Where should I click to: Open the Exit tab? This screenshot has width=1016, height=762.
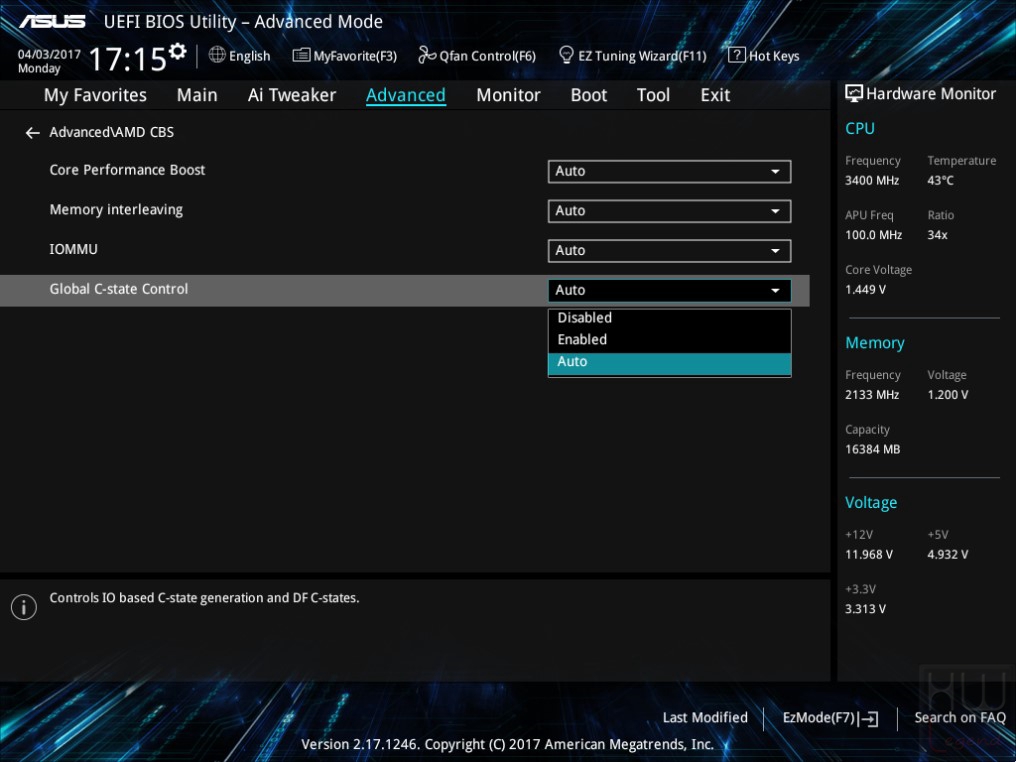click(715, 95)
